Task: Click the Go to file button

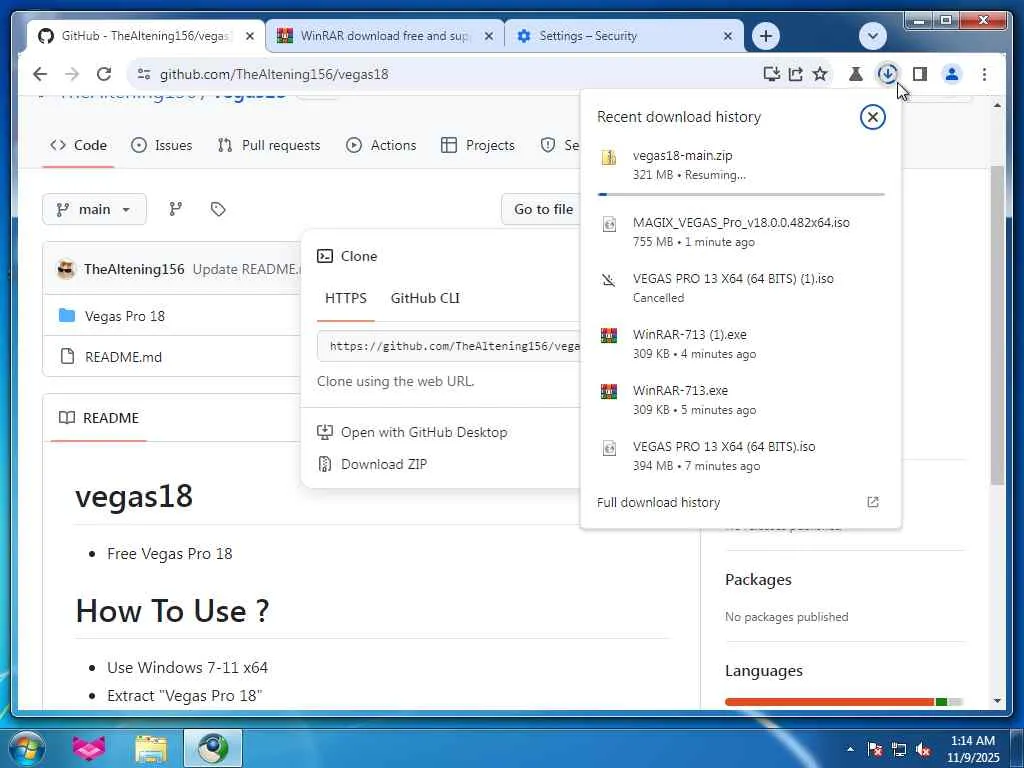Action: point(542,209)
